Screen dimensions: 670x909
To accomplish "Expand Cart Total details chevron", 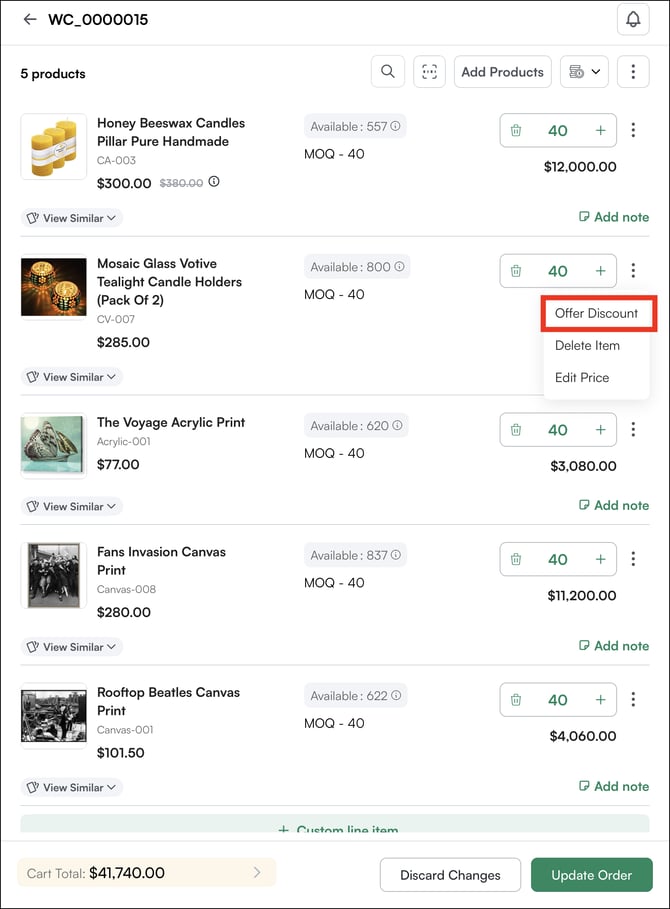I will point(257,873).
